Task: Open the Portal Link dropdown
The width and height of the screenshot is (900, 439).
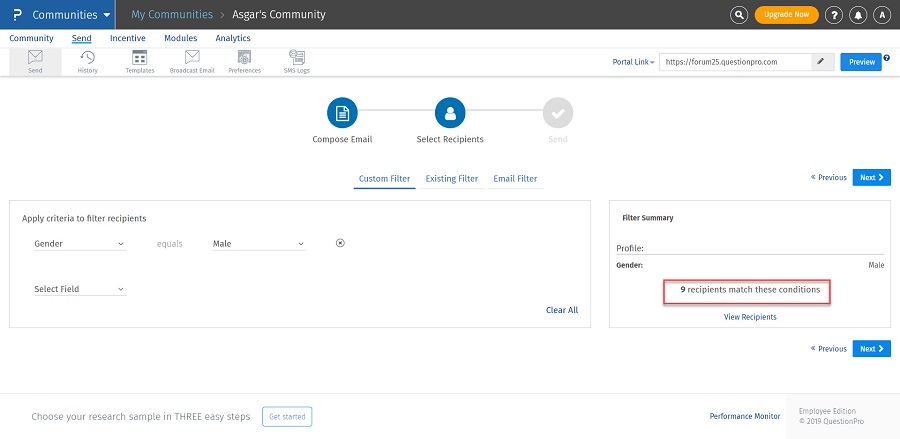Action: click(633, 62)
